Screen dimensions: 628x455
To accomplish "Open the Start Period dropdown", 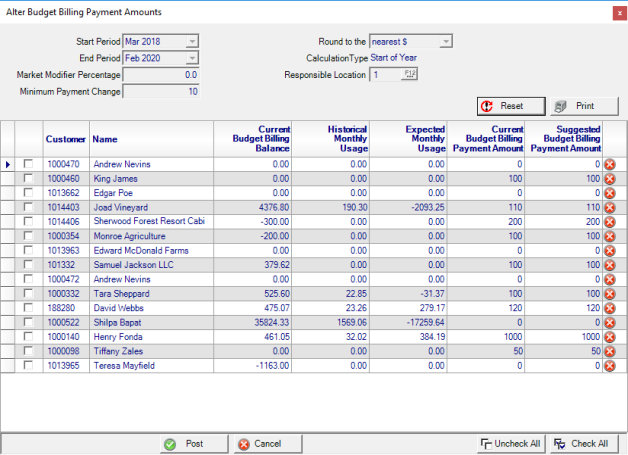I will [192, 42].
